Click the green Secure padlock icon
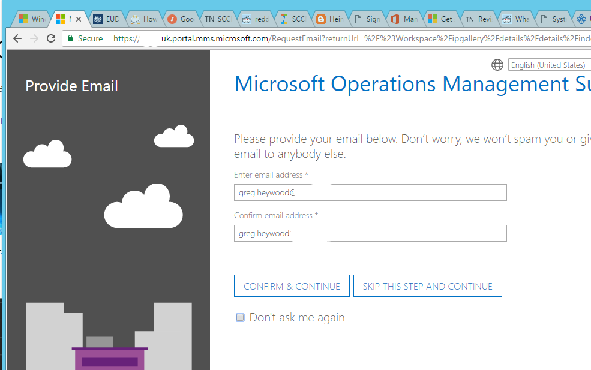 70,38
